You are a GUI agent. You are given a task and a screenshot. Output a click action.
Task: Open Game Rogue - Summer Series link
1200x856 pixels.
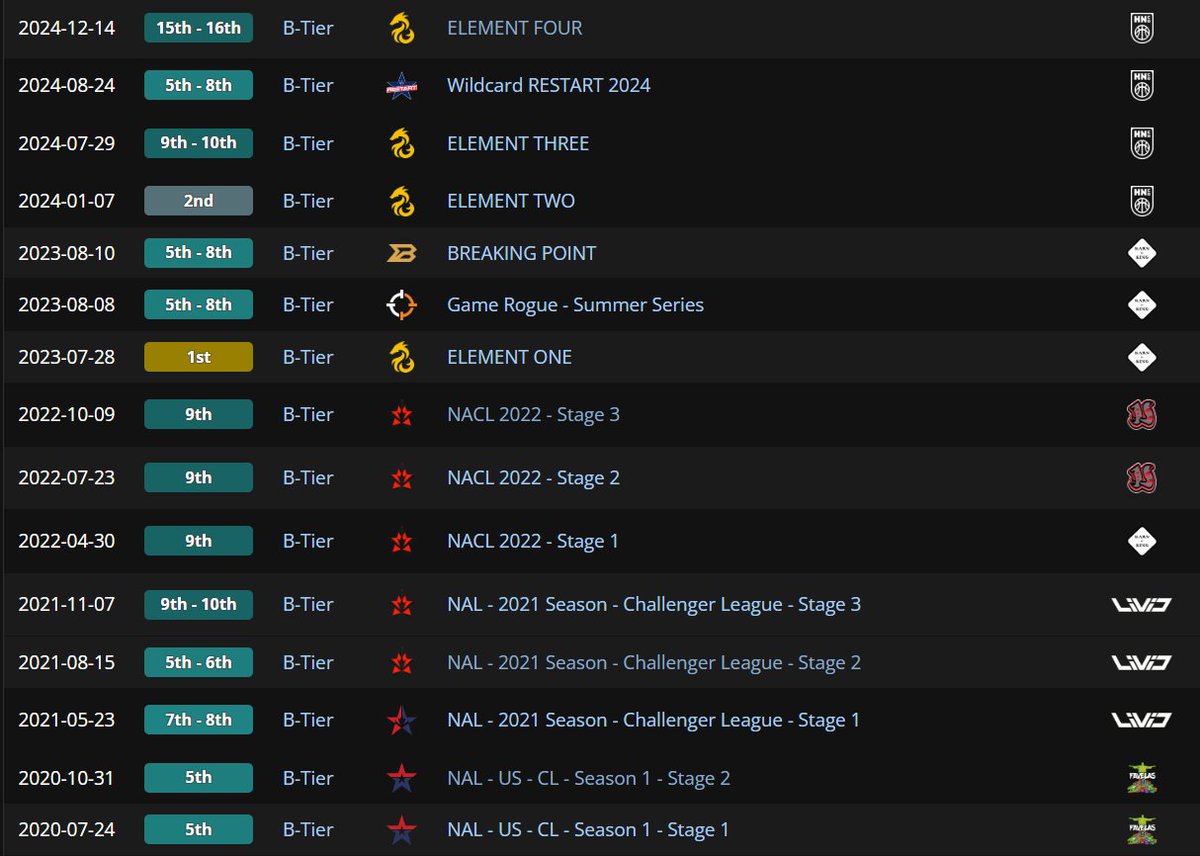[x=575, y=305]
